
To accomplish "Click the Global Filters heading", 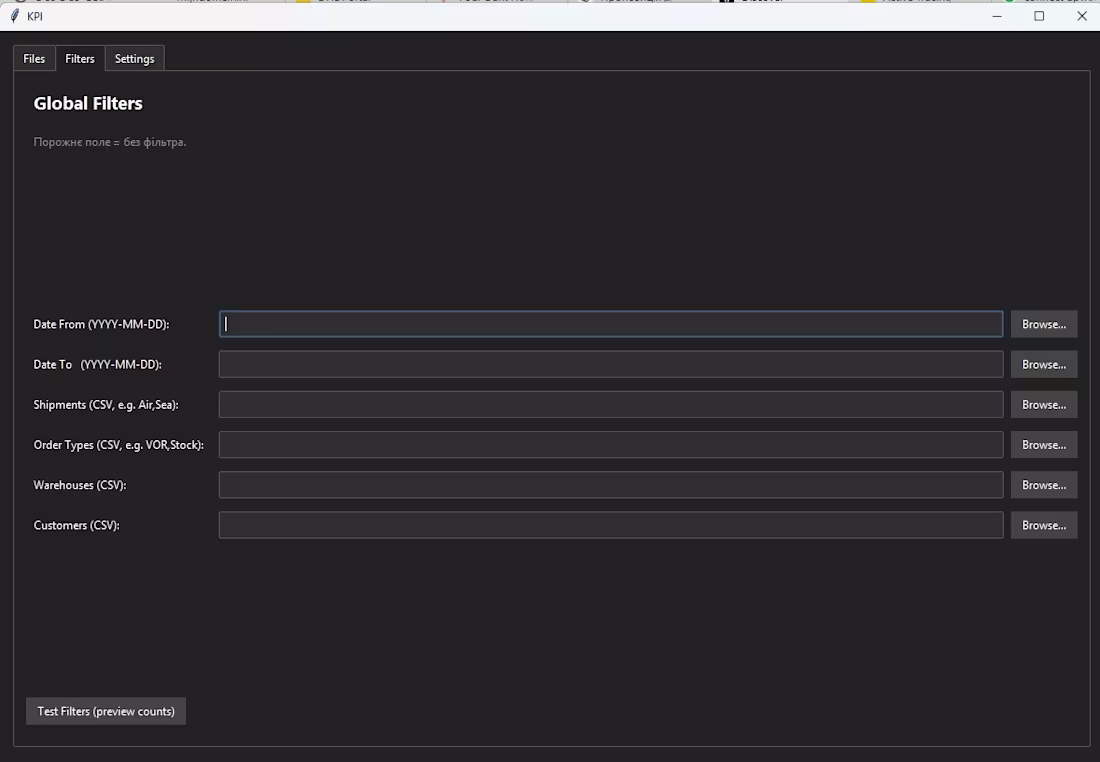I will (x=88, y=103).
